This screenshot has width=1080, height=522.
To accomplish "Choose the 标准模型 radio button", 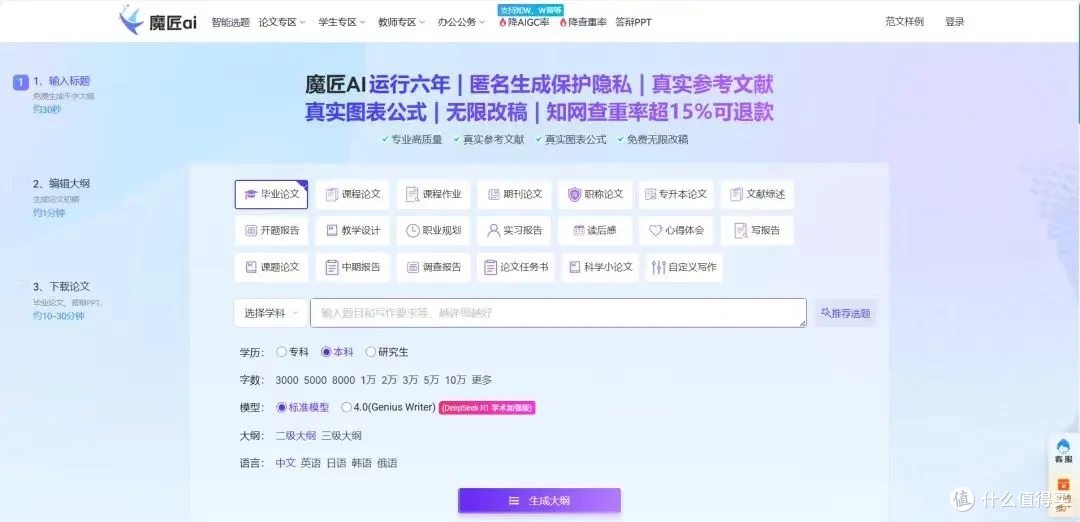I will click(x=281, y=407).
